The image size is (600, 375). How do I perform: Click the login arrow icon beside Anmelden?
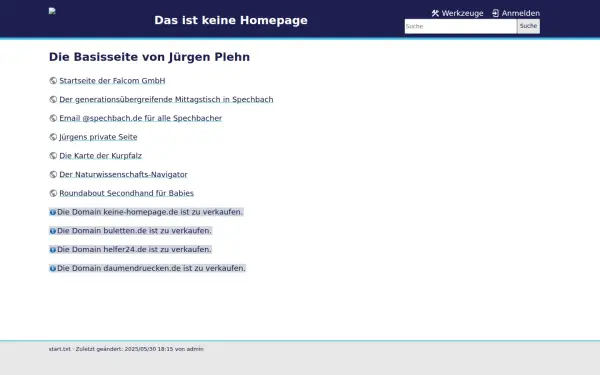[496, 13]
